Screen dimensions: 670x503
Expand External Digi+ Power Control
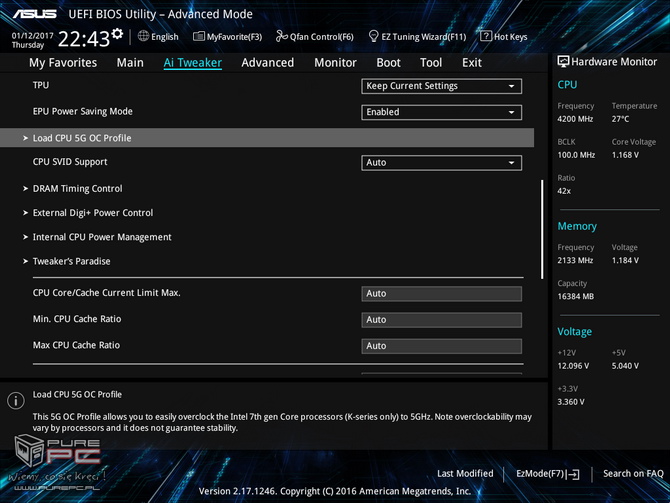(x=93, y=213)
